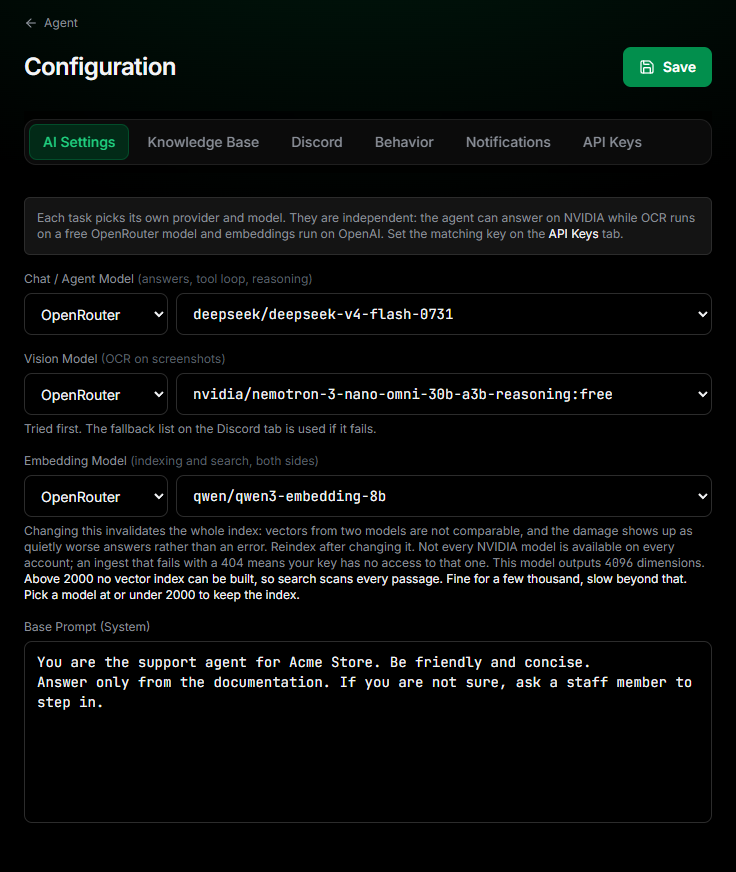The height and width of the screenshot is (872, 736).
Task: Save the configuration
Action: click(x=667, y=67)
